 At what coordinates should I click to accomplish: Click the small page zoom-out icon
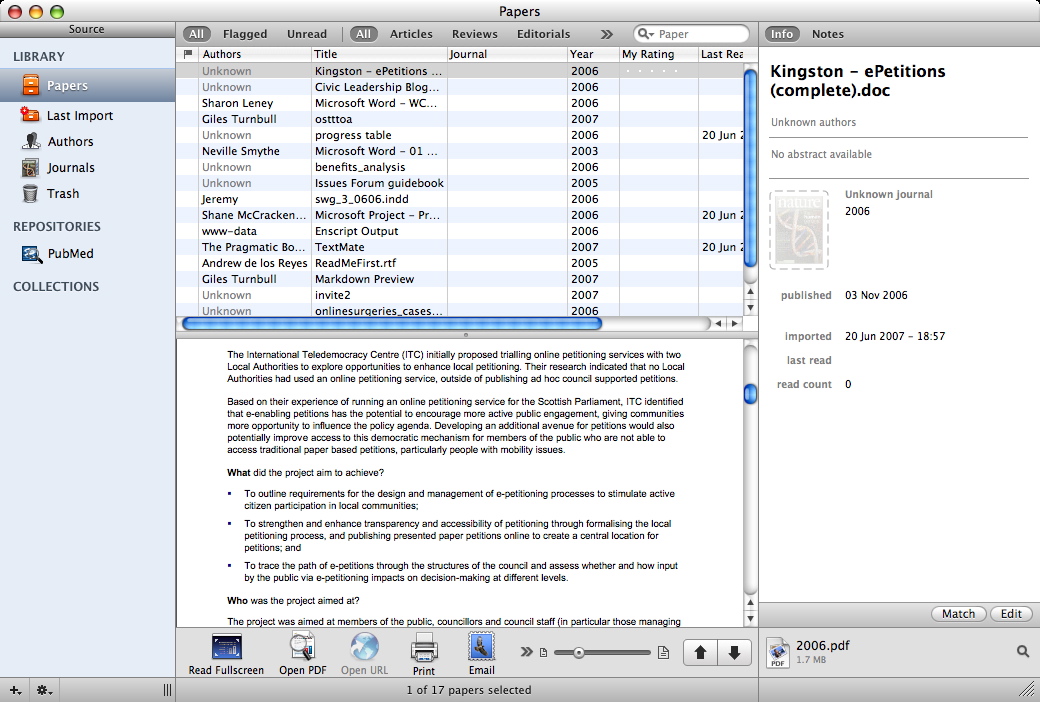coord(543,653)
